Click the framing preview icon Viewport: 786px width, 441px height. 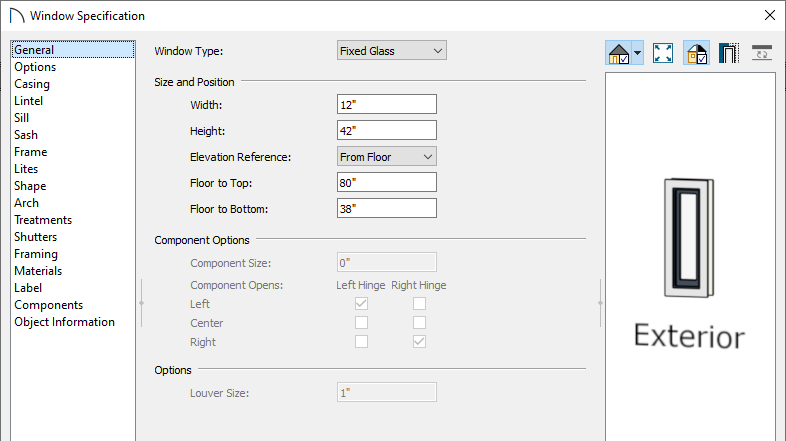click(x=729, y=53)
